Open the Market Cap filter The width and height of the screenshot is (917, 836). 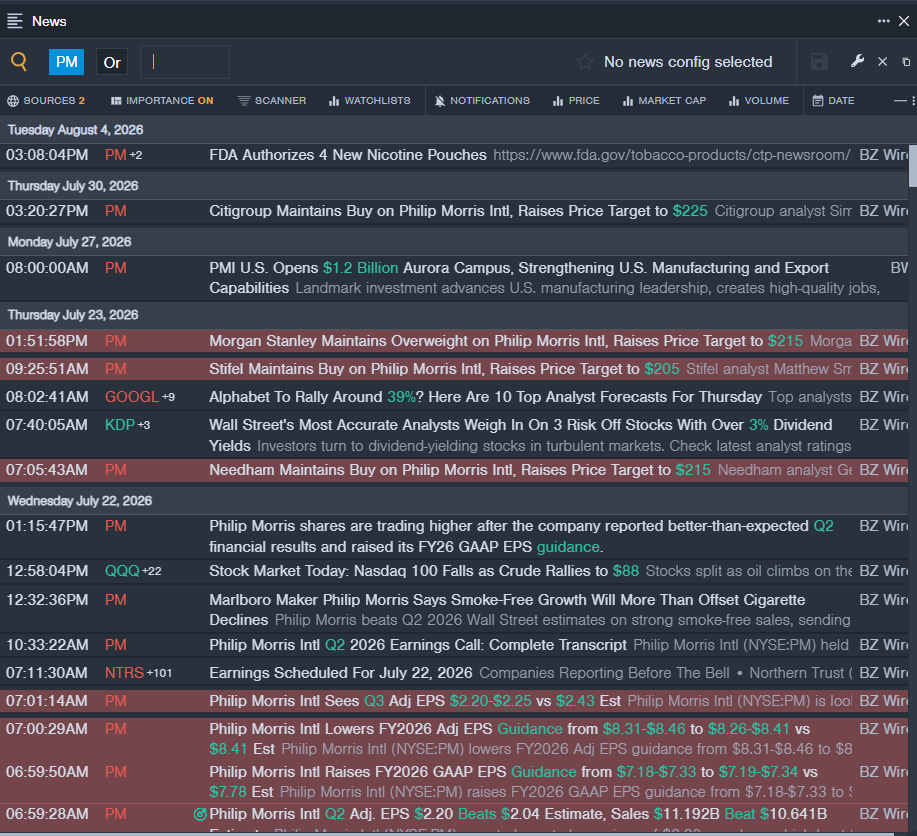point(664,101)
